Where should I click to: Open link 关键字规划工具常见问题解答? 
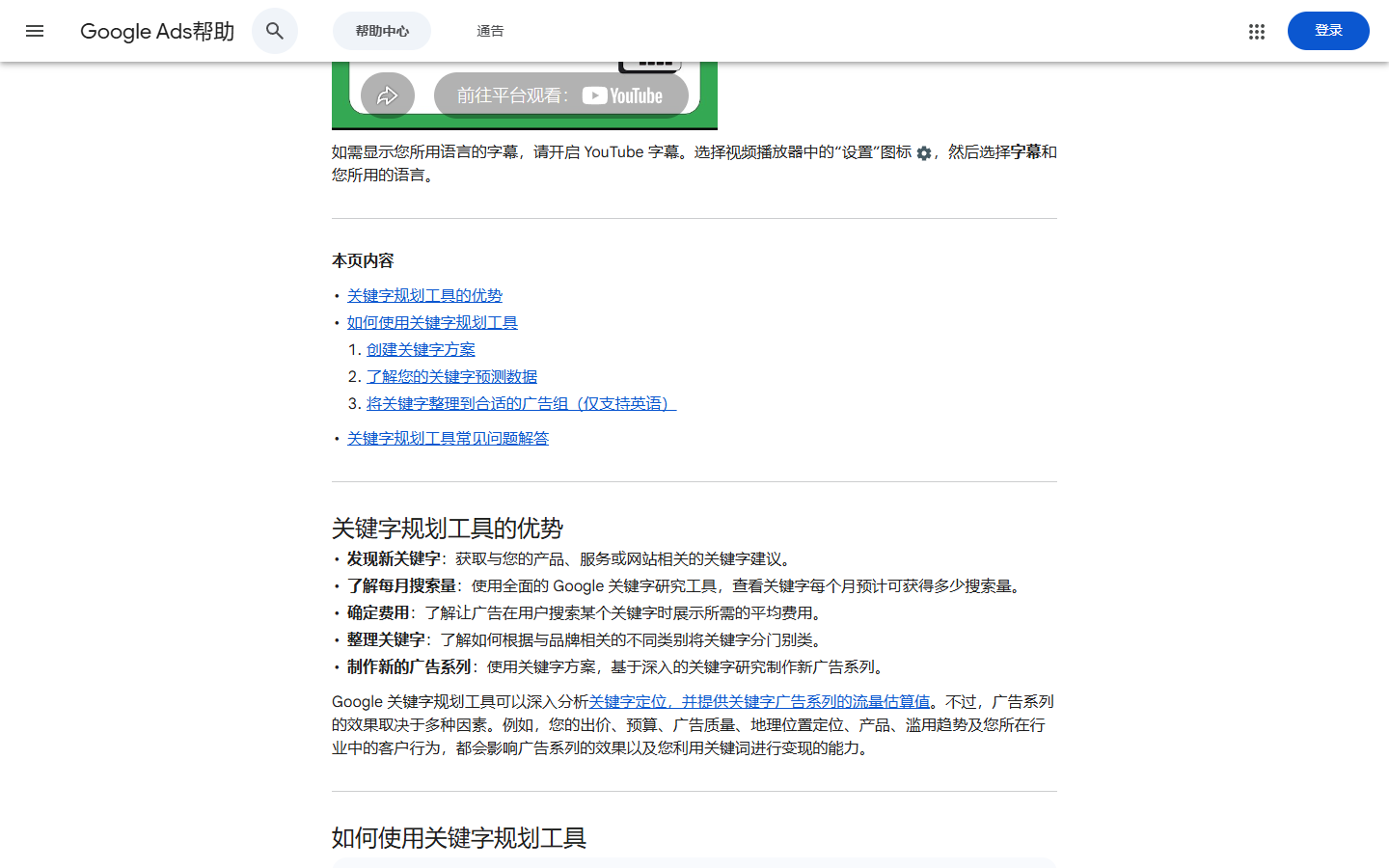click(x=448, y=438)
